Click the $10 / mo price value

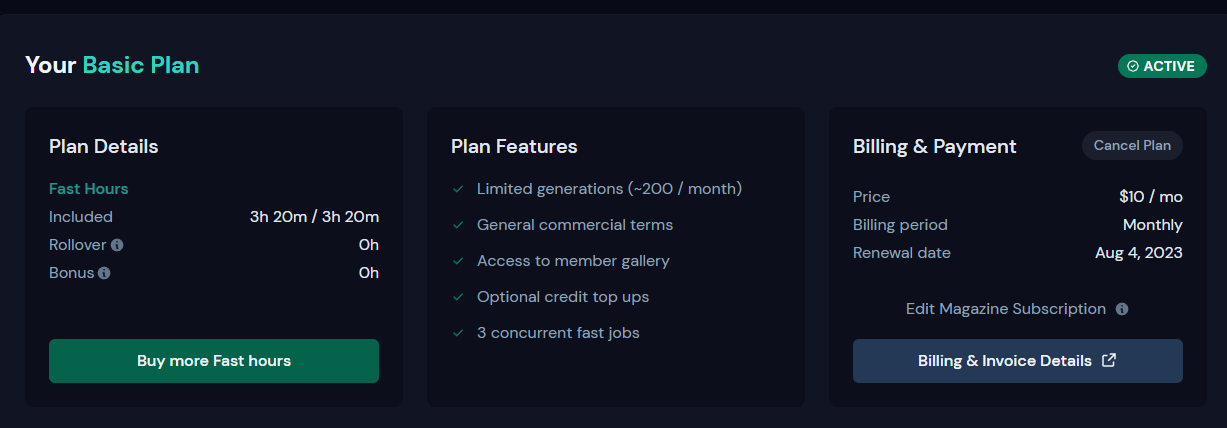click(x=1151, y=197)
